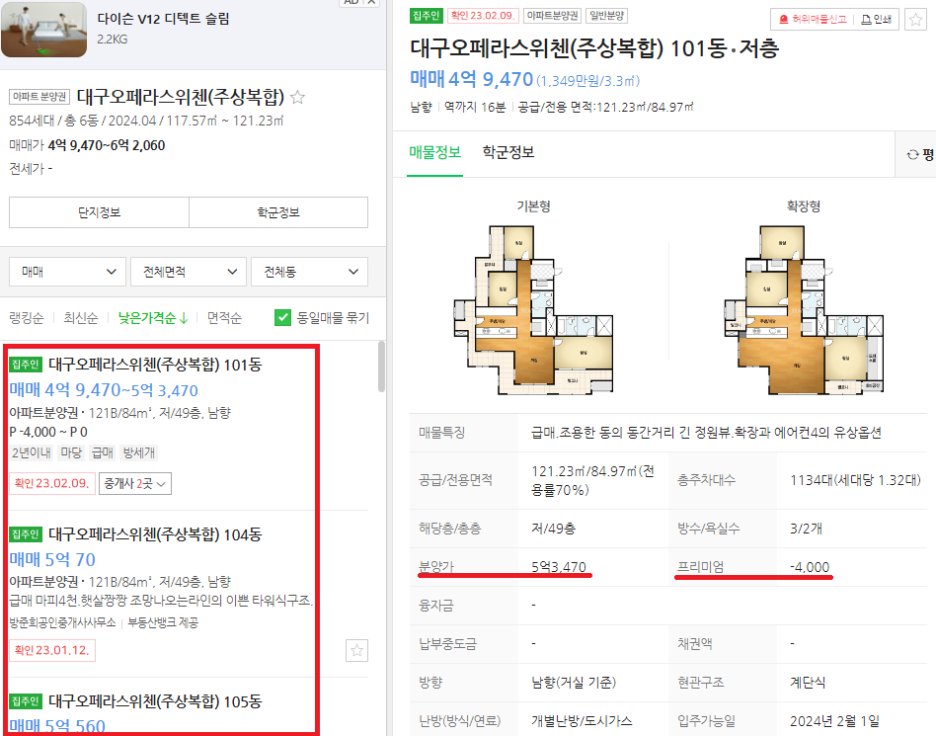Screen dimensions: 936x736
Task: Open 다이슨 V12 디텍트 슬림 ad title
Action: (x=163, y=19)
